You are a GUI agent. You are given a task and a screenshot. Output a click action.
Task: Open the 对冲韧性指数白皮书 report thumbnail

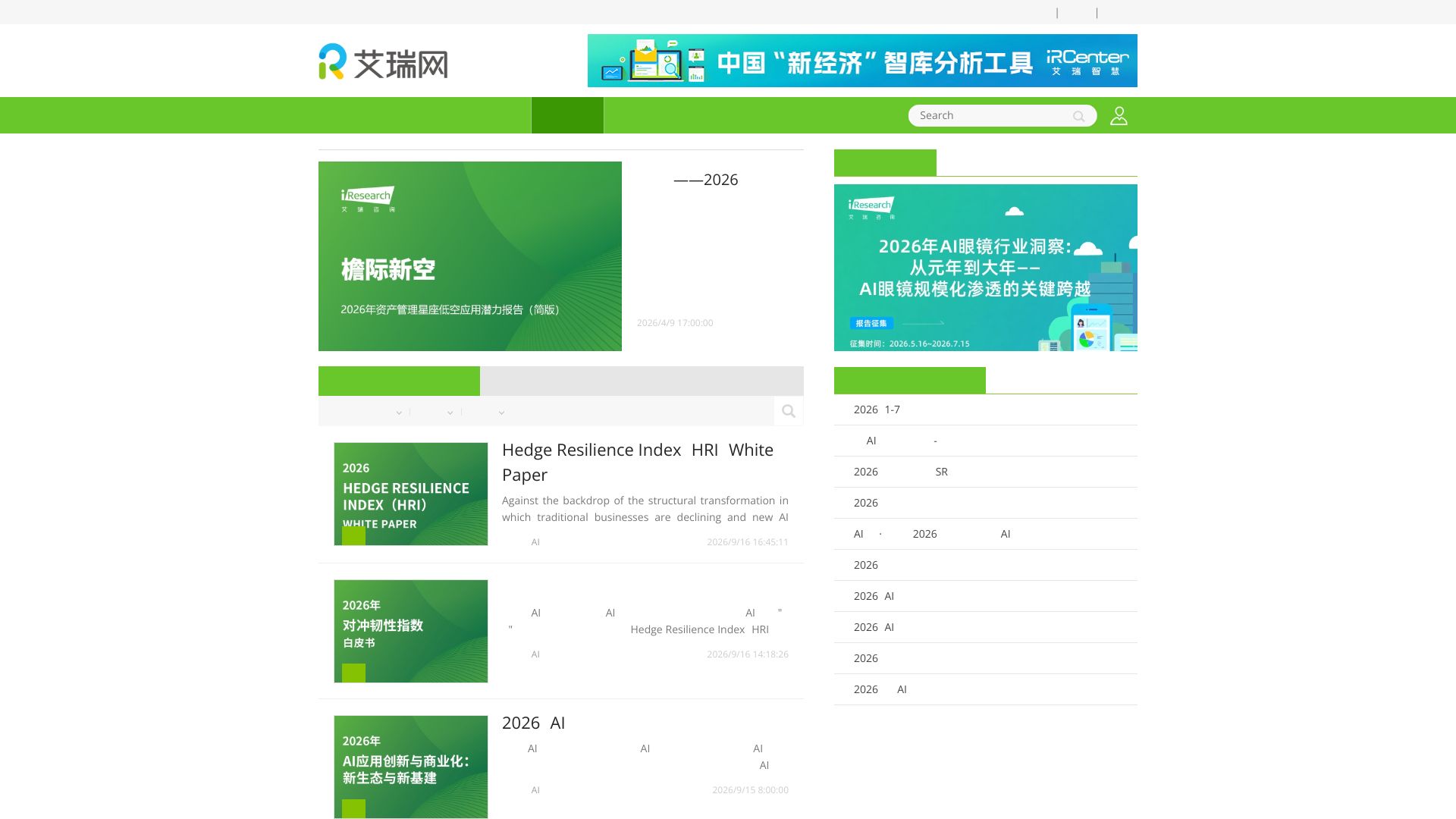click(411, 631)
